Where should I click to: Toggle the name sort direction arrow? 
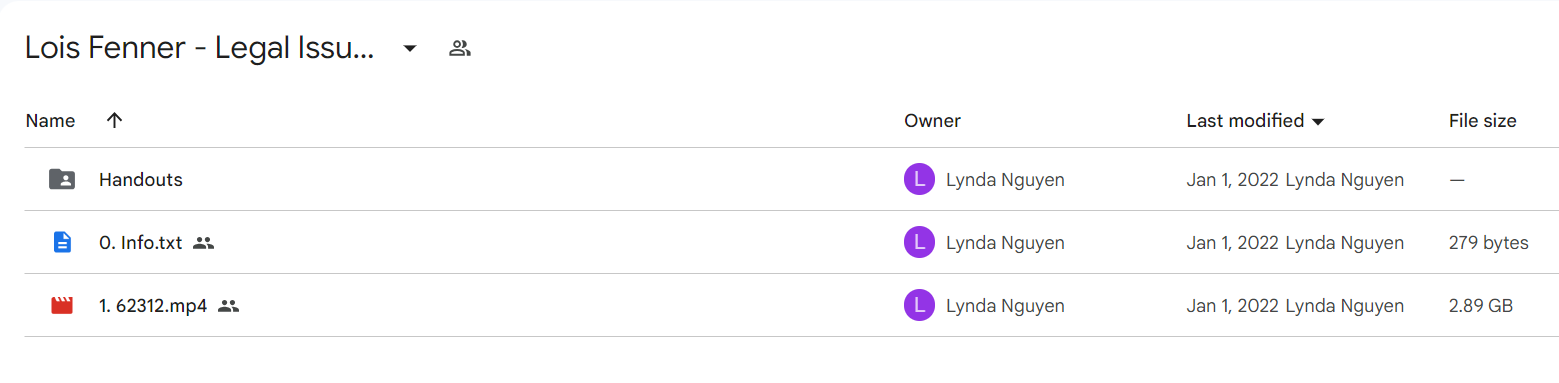pyautogui.click(x=114, y=121)
